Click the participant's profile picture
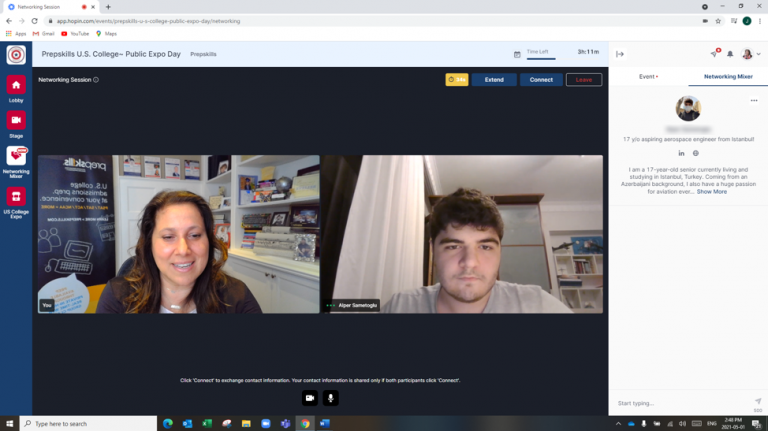This screenshot has width=768, height=431. coord(688,108)
